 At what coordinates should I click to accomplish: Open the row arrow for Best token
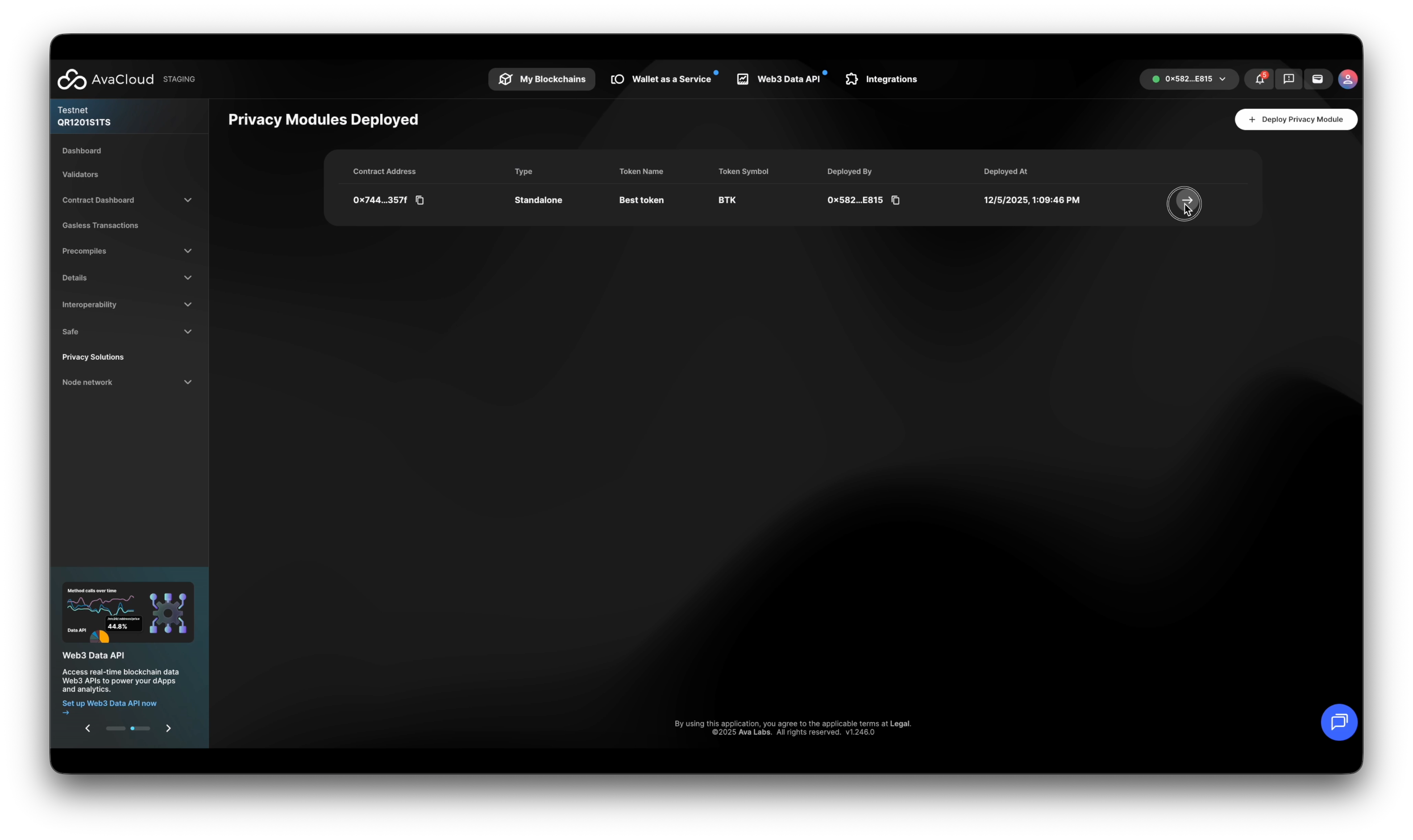[x=1186, y=200]
